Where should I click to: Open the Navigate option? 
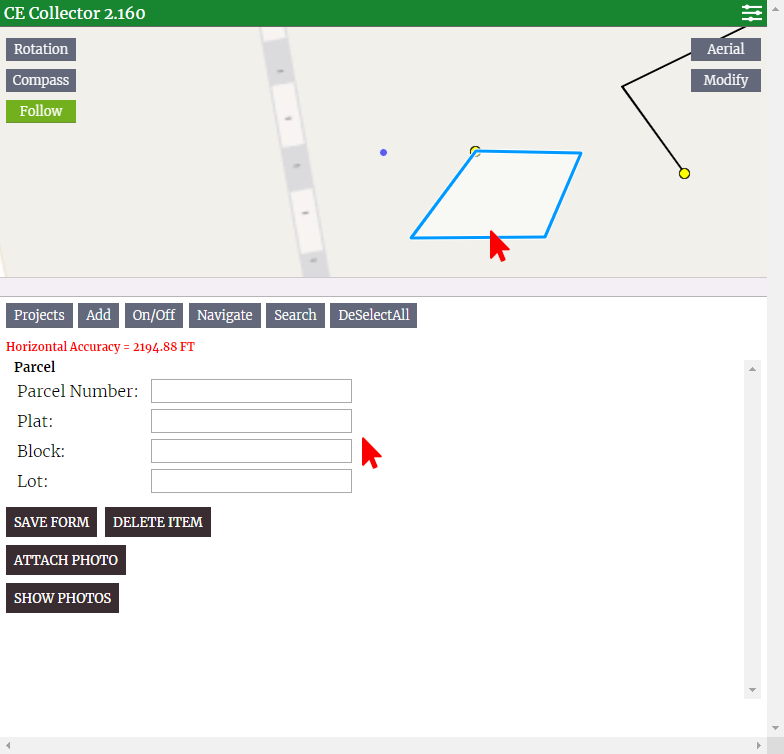click(224, 315)
